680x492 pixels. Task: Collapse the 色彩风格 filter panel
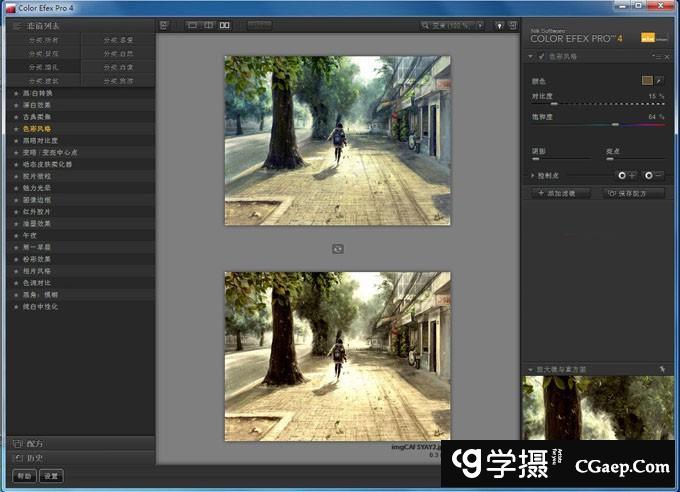tap(531, 58)
